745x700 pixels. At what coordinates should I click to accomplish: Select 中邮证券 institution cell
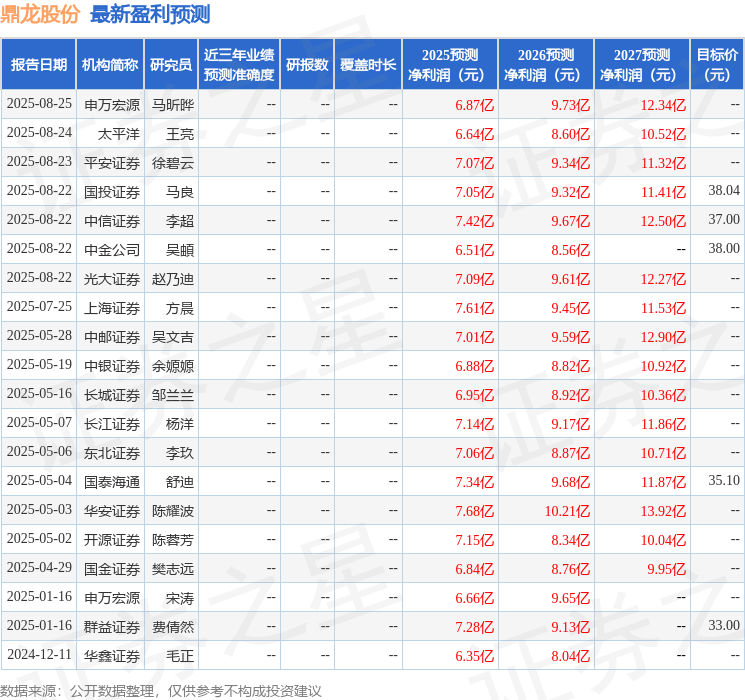(112, 337)
